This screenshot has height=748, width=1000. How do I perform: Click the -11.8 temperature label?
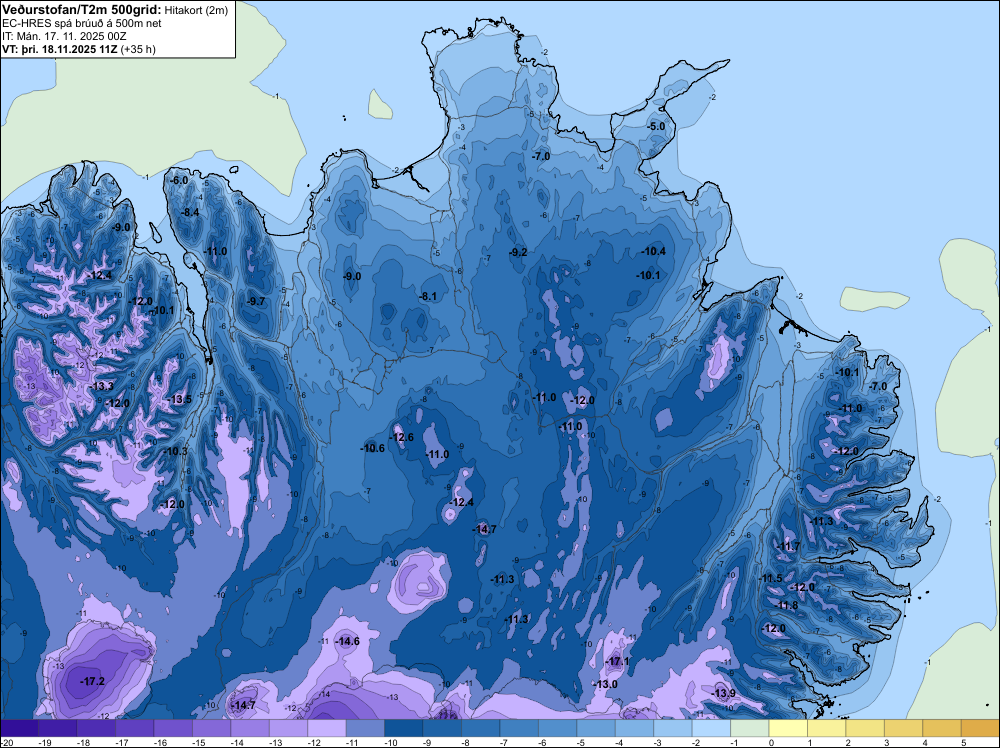[788, 606]
